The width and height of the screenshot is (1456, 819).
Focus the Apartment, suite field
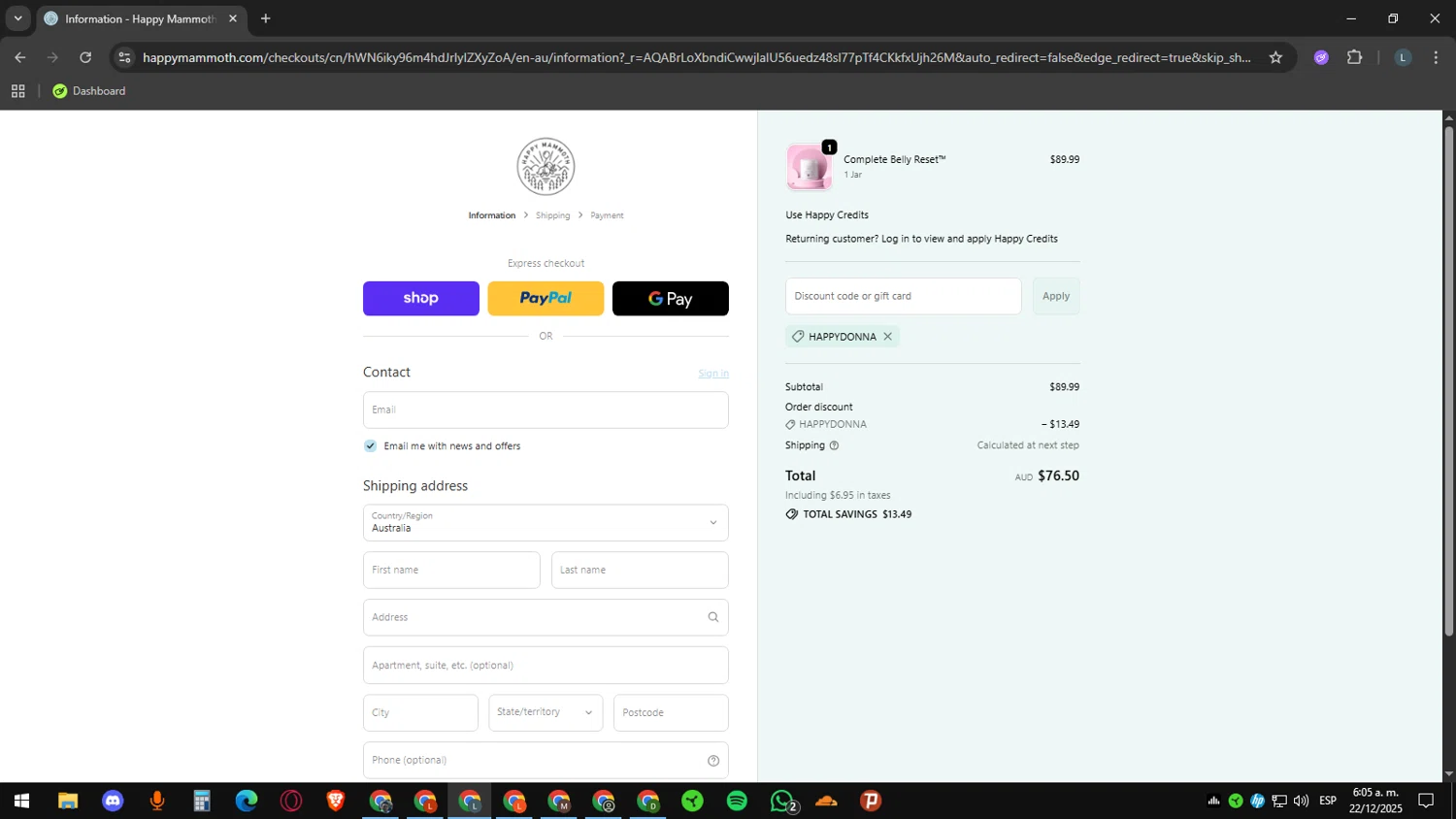click(x=546, y=666)
